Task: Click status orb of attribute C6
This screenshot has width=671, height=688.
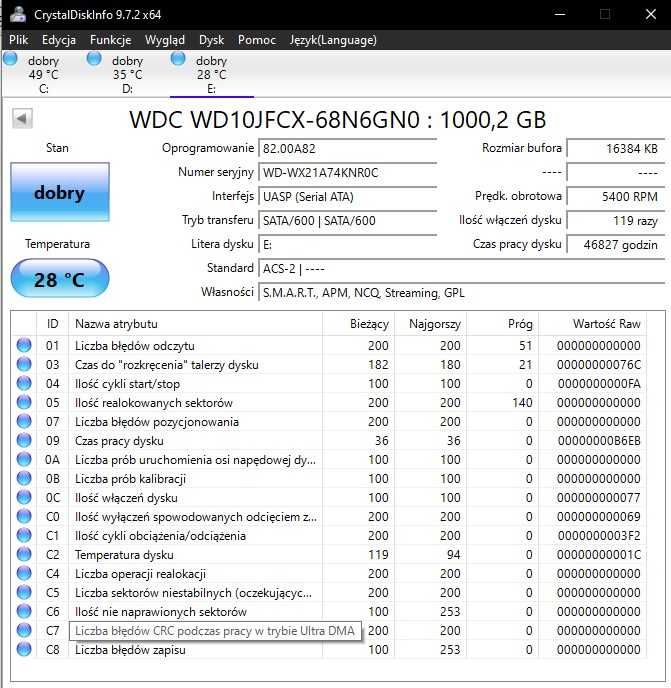Action: tap(24, 612)
